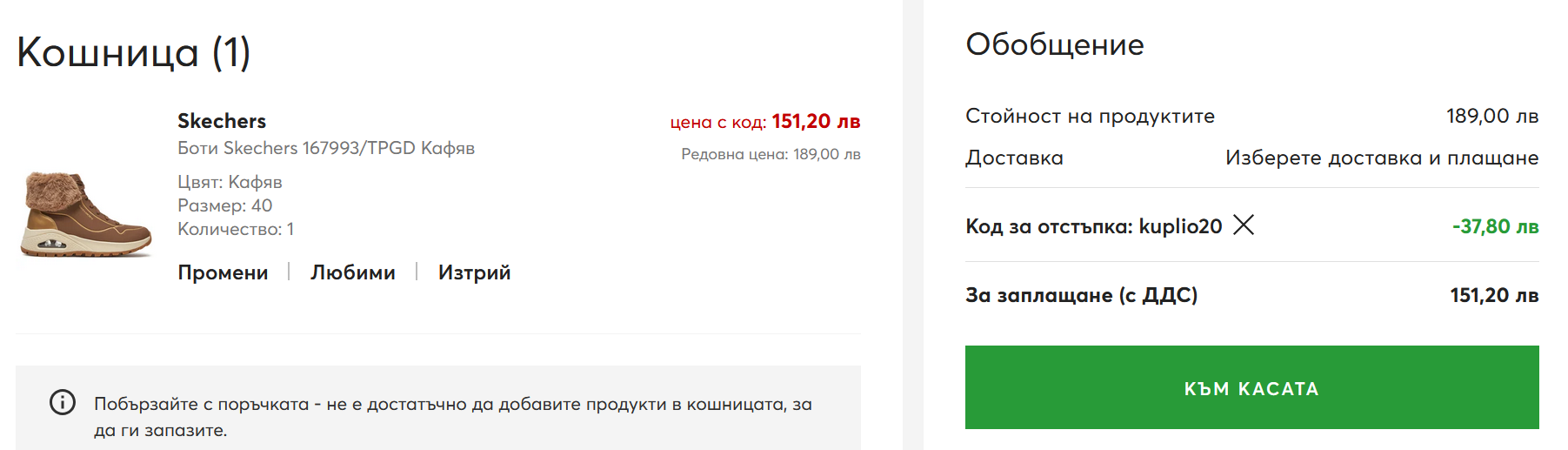The width and height of the screenshot is (1568, 450).
Task: Open the Skechers brand name link
Action: [222, 121]
